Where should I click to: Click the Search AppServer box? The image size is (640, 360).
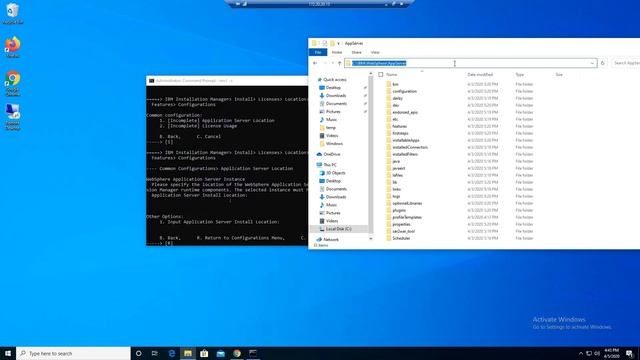point(626,63)
